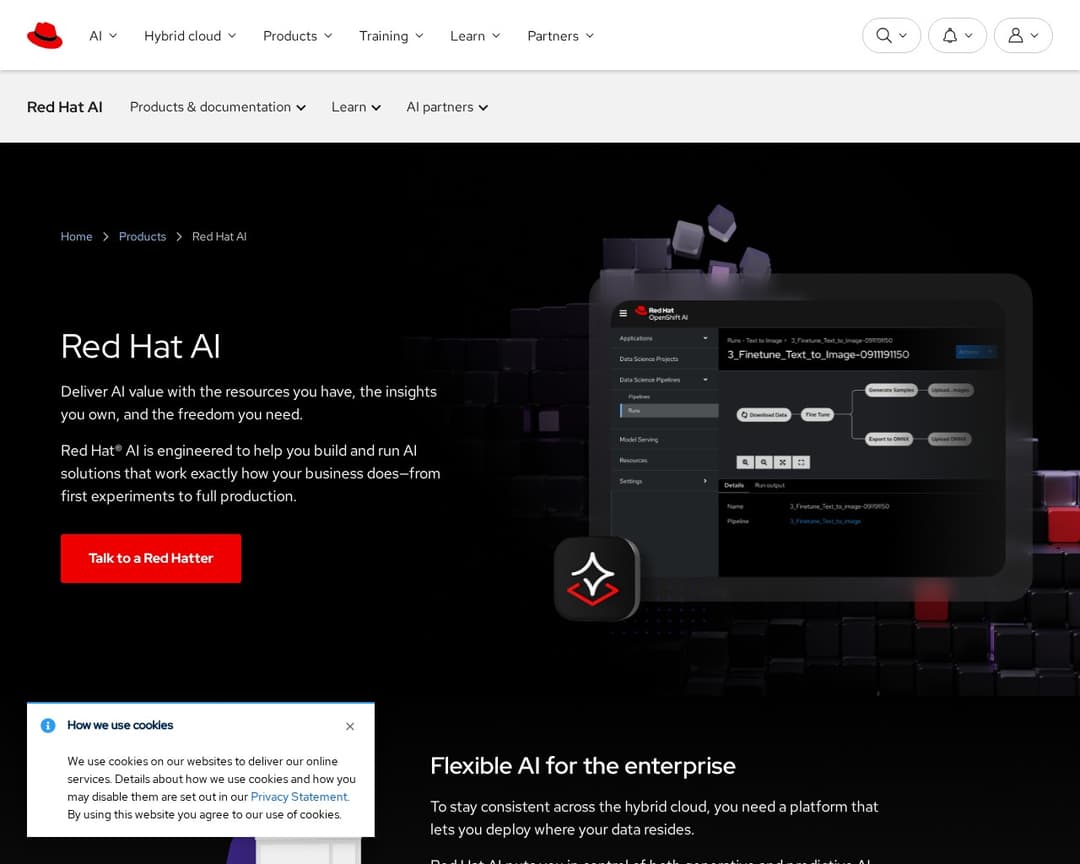Close the cookies notice

350,726
